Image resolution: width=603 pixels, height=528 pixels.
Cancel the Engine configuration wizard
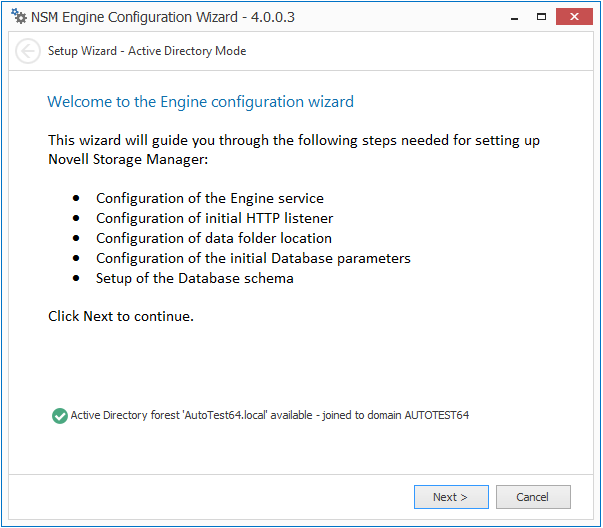(x=532, y=497)
